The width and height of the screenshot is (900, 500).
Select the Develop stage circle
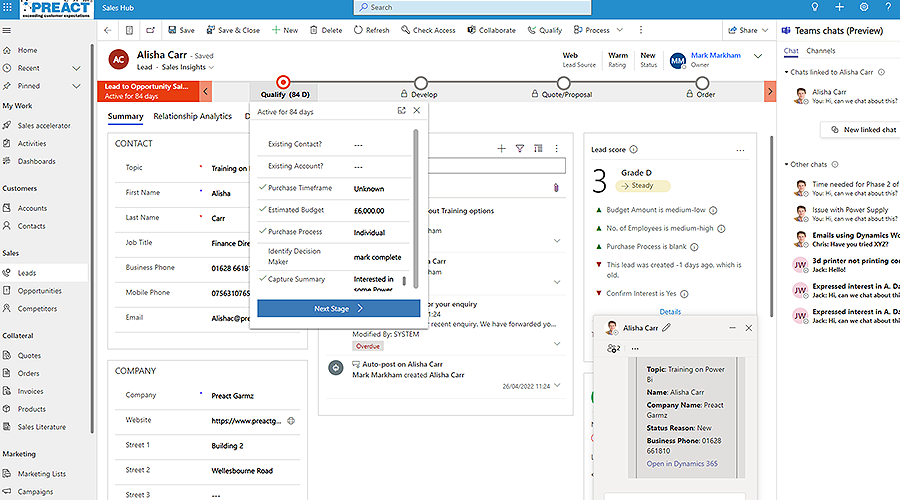(x=421, y=83)
